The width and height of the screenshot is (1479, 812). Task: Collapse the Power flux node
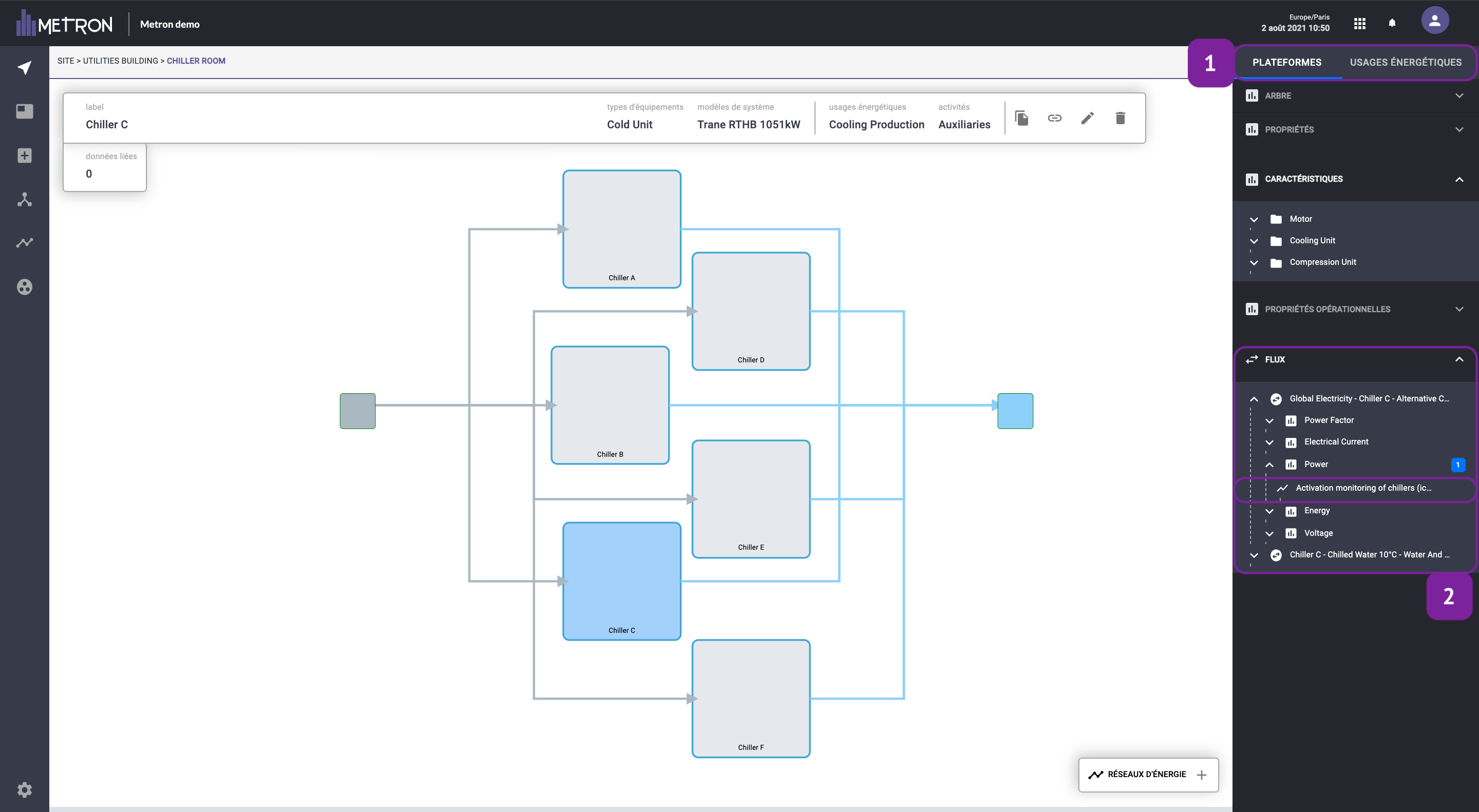click(1269, 465)
